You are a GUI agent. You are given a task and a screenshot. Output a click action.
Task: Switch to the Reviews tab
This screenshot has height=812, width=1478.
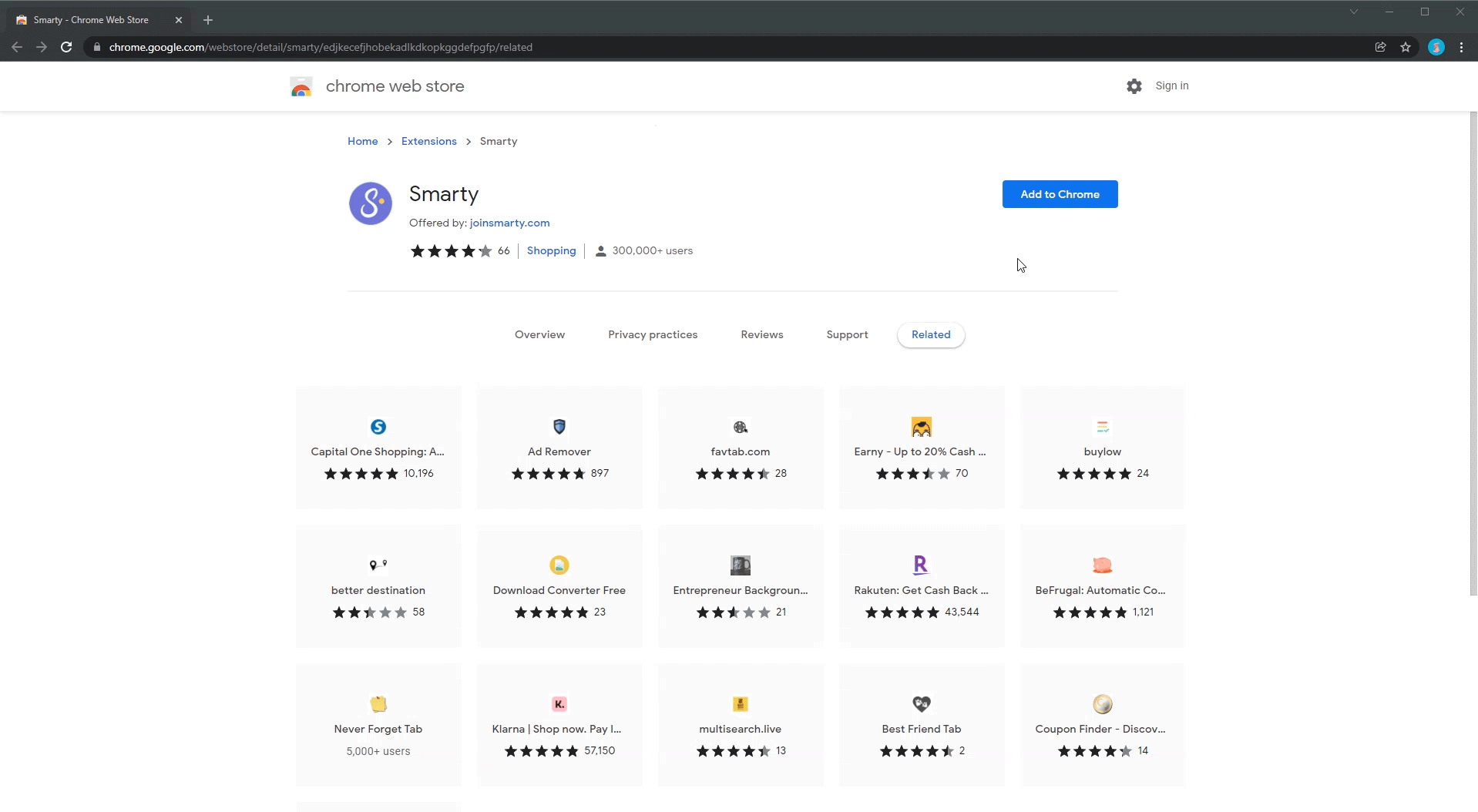point(761,334)
